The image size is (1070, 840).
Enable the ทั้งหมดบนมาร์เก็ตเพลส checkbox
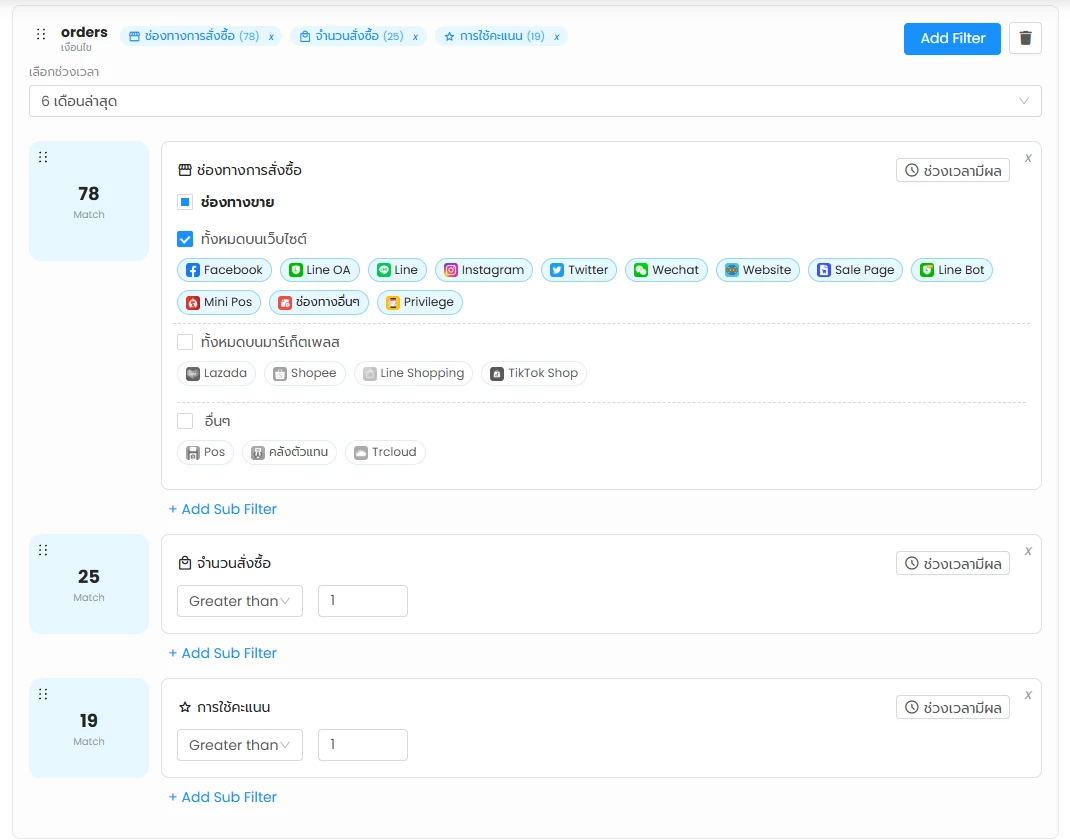click(x=185, y=342)
